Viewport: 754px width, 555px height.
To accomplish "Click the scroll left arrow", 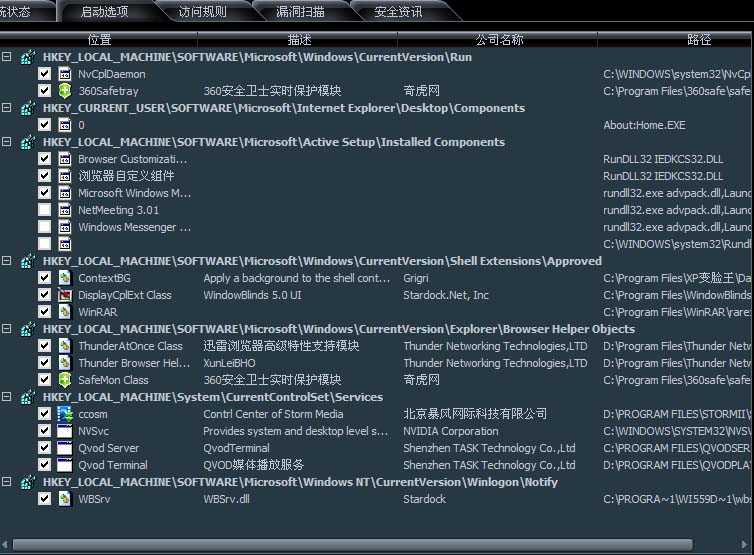I will click(x=5, y=544).
